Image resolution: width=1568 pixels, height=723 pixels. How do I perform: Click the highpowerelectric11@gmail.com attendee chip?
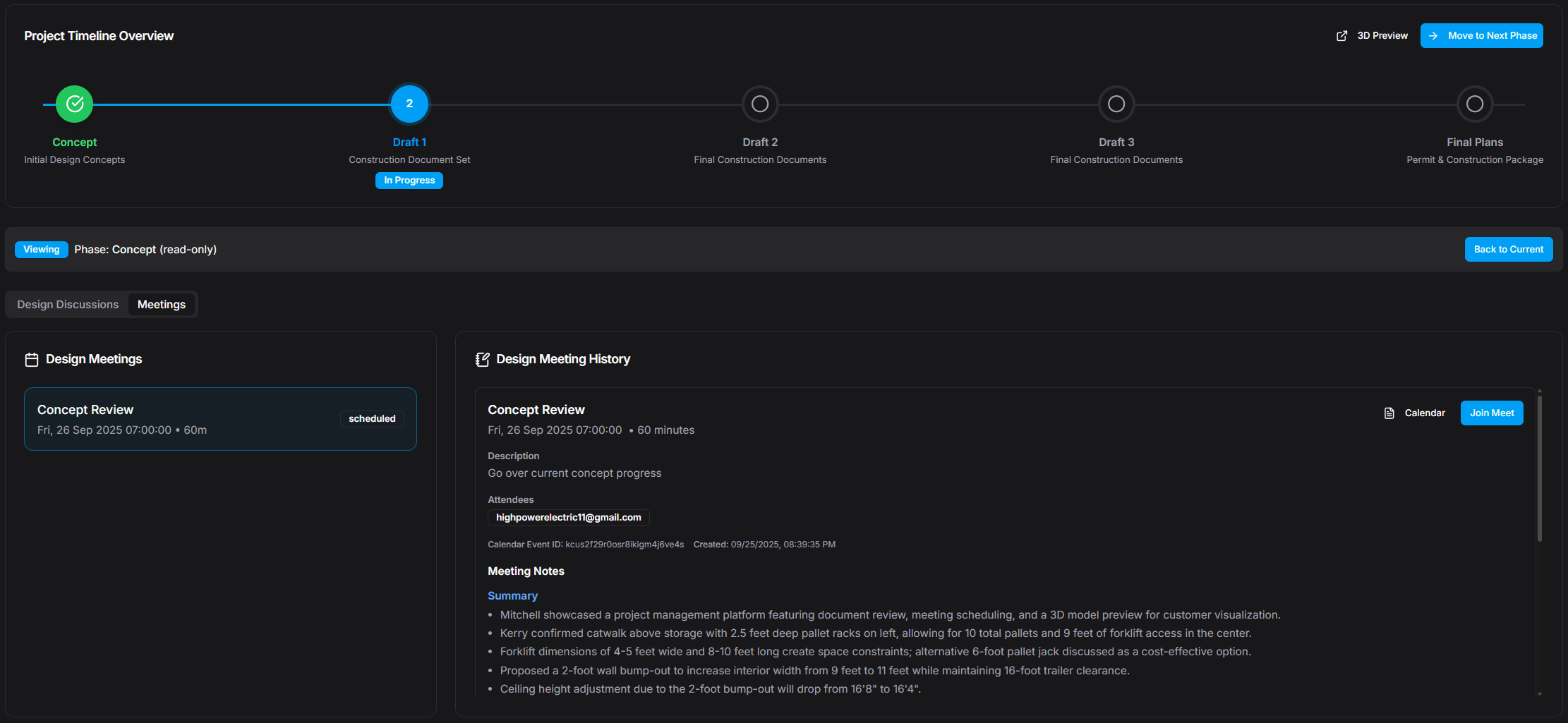click(568, 518)
